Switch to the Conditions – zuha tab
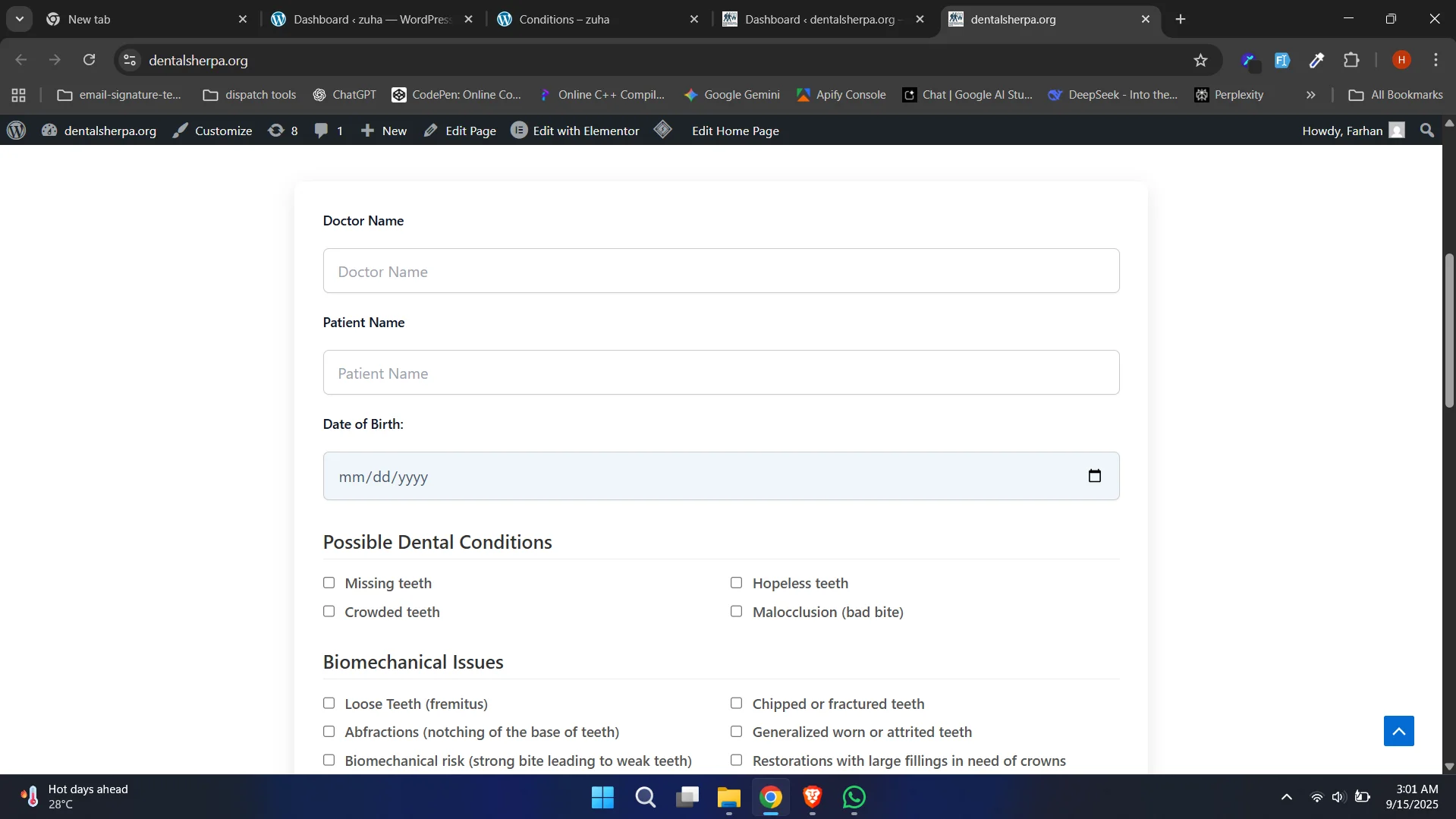The width and height of the screenshot is (1456, 819). pyautogui.click(x=599, y=19)
